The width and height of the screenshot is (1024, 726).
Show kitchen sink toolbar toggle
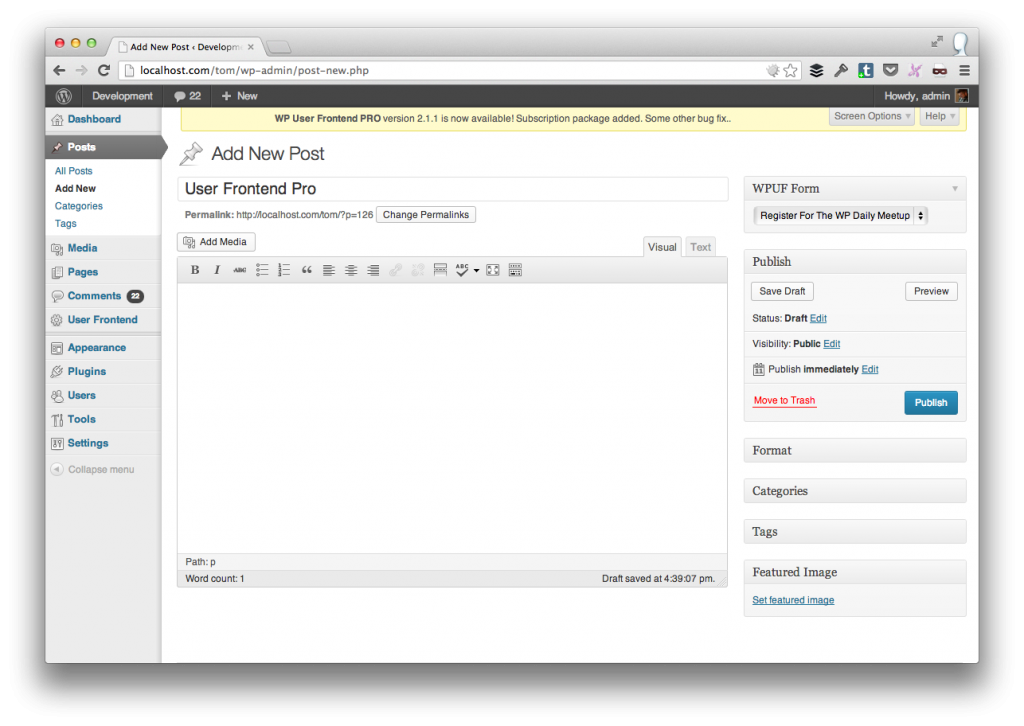tap(515, 270)
